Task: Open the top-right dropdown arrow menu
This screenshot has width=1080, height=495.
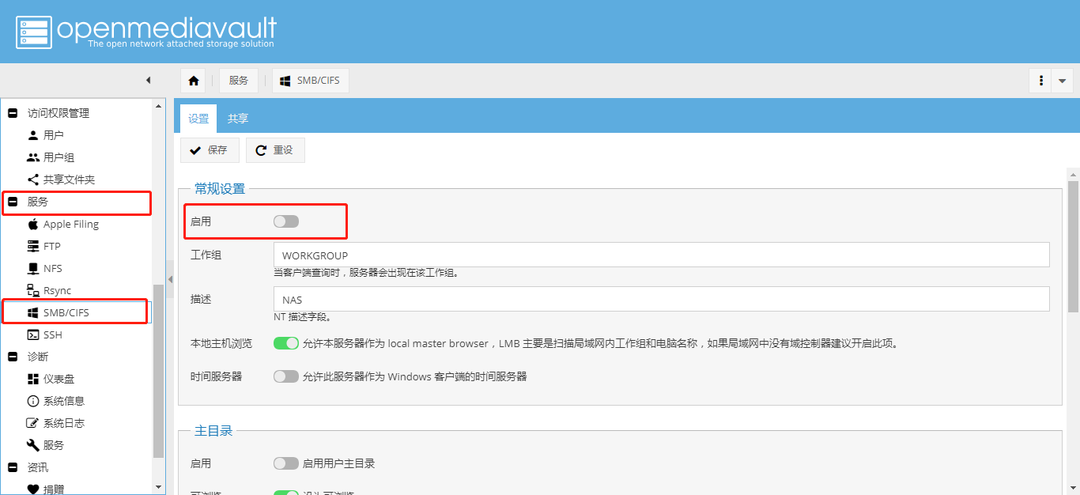Action: (x=1062, y=81)
